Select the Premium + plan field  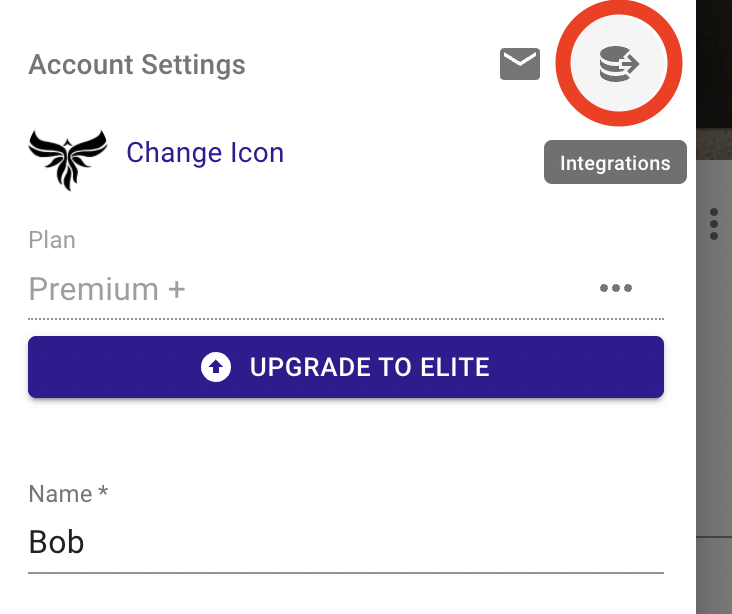pyautogui.click(x=346, y=289)
